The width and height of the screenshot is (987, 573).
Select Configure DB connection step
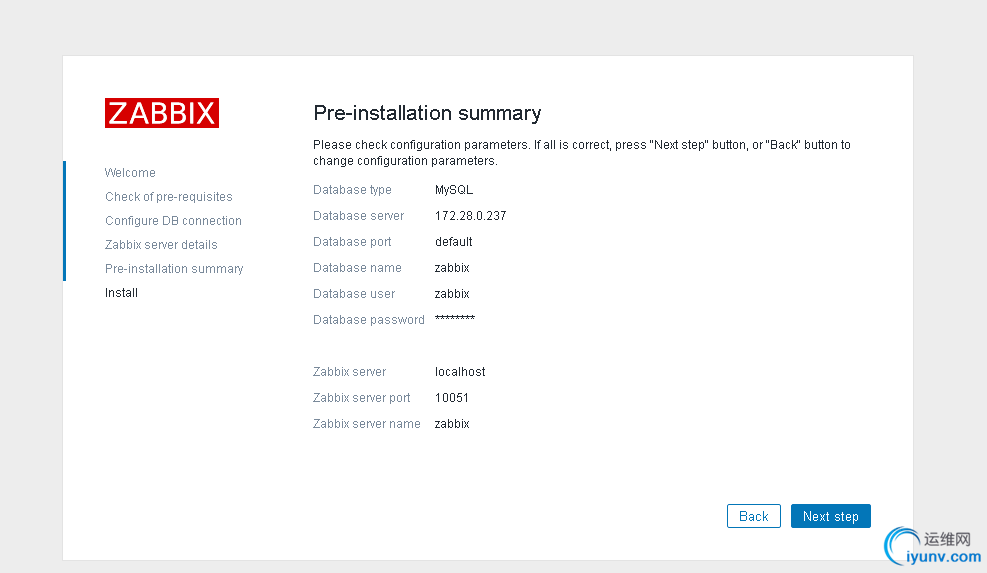tap(173, 220)
